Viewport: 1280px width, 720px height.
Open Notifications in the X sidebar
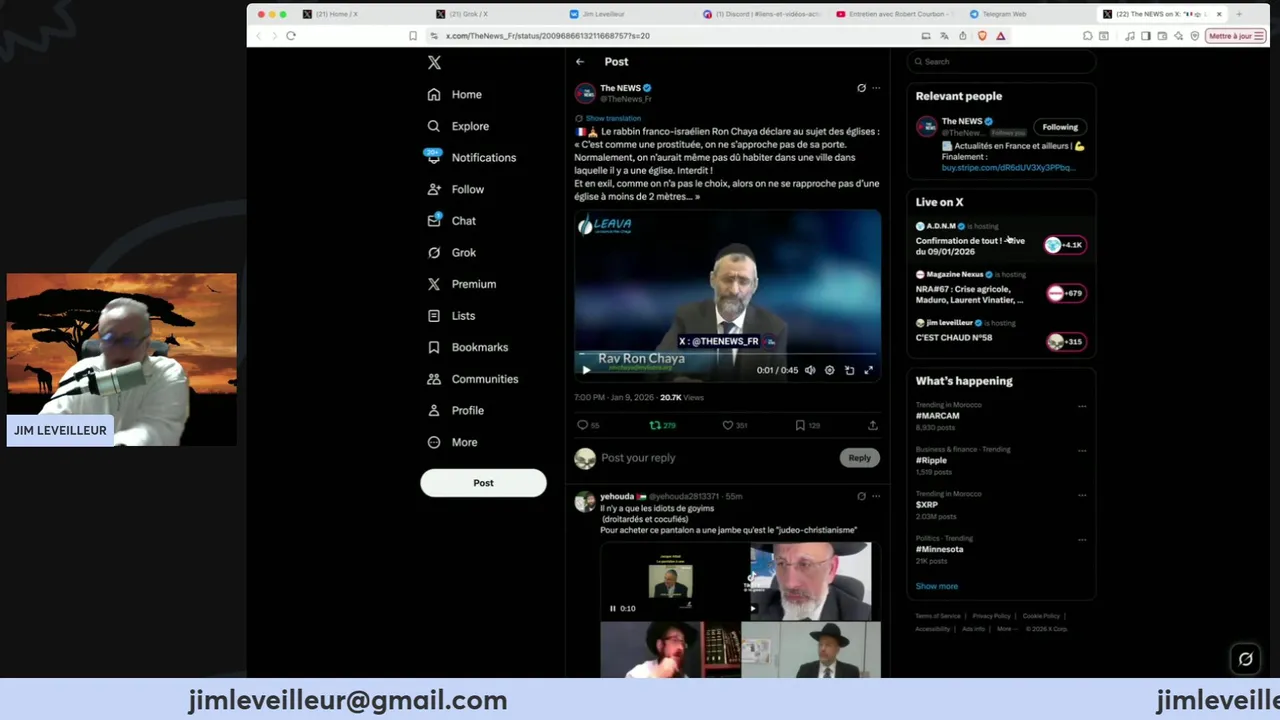[471, 157]
